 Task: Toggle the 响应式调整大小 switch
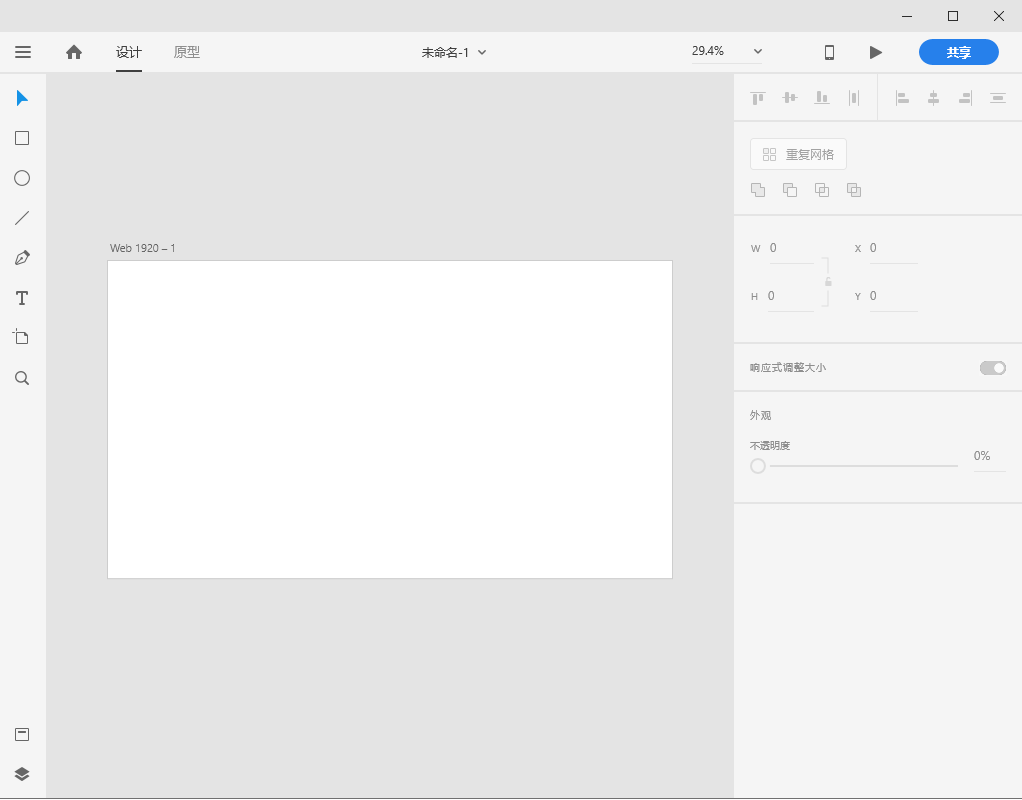click(x=993, y=368)
